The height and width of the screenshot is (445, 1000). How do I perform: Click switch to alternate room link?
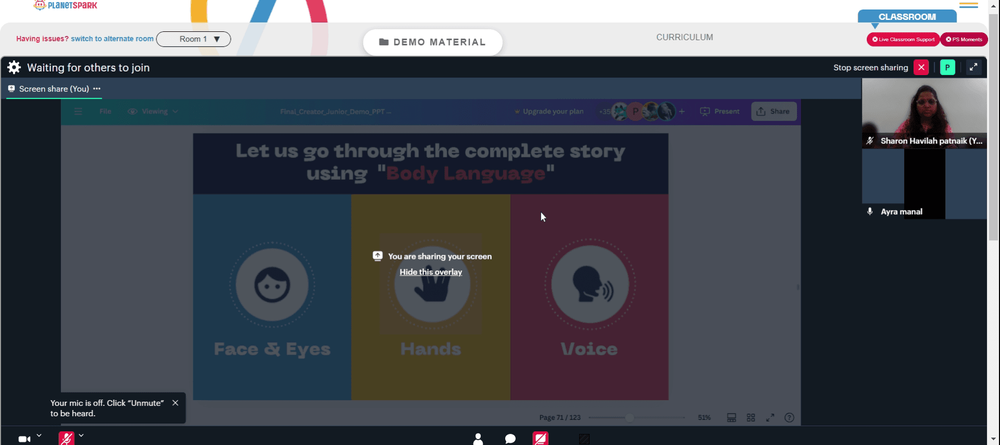tap(112, 39)
